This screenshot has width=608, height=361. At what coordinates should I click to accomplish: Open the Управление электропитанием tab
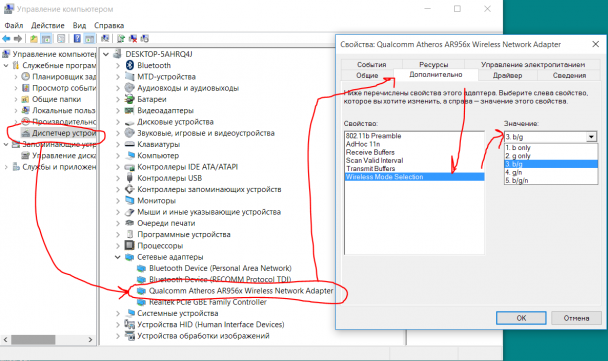pos(533,64)
